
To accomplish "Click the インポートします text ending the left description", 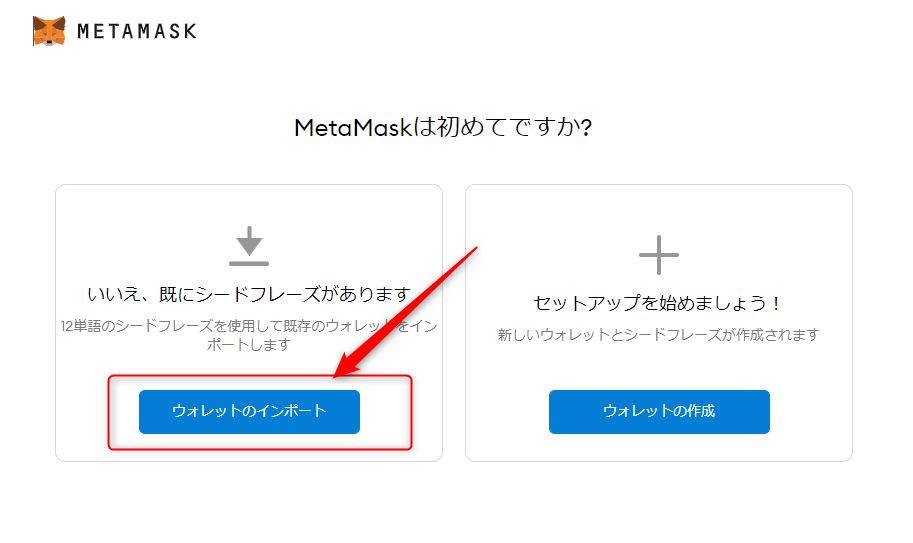I will tap(249, 344).
